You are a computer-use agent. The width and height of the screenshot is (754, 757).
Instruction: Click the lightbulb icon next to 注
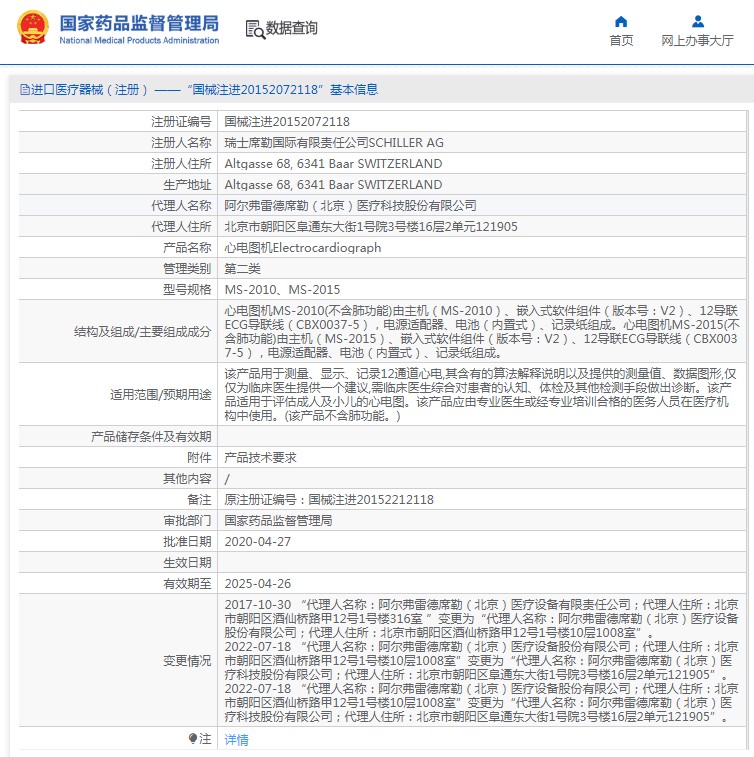193,738
